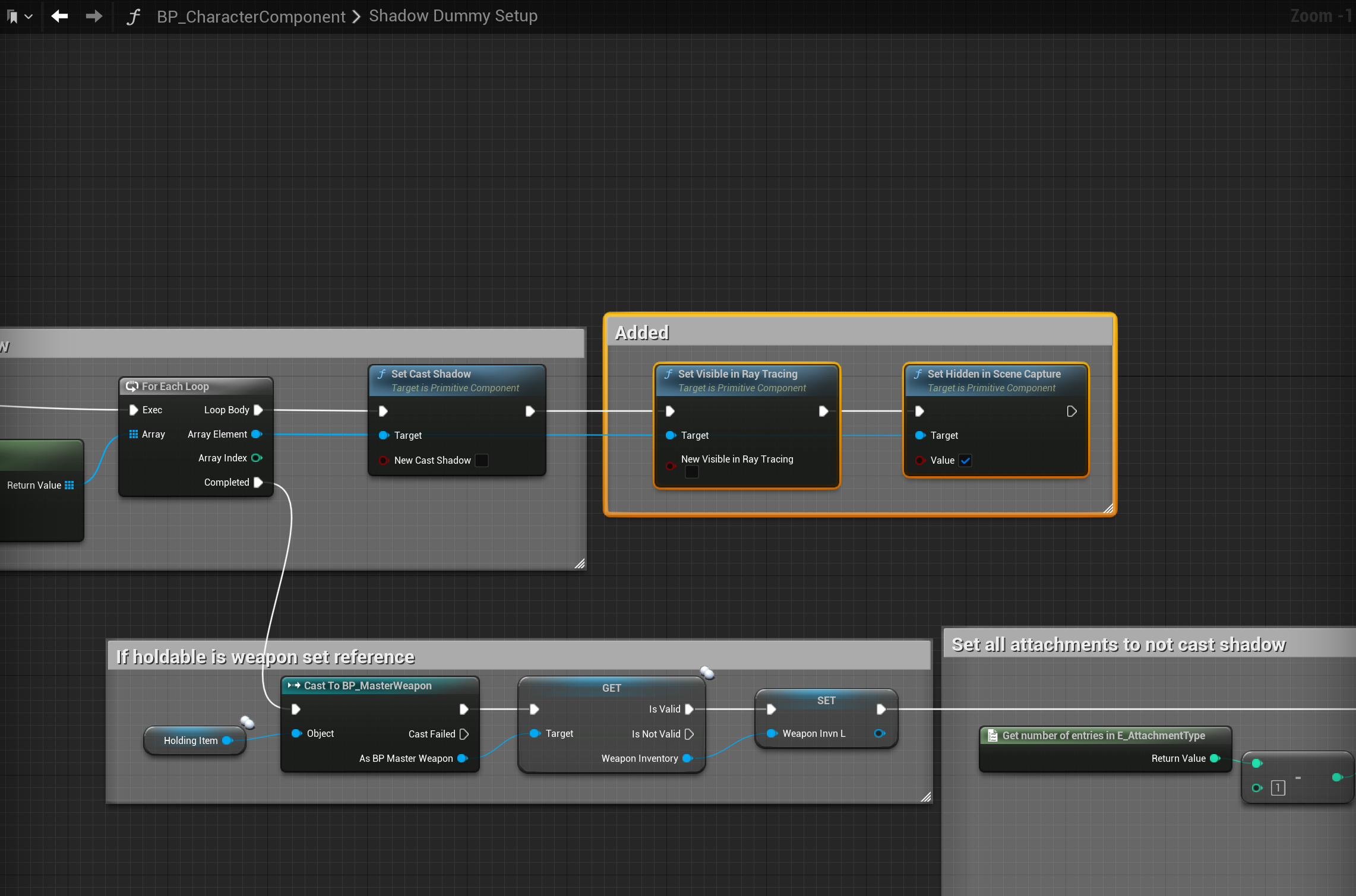Click the Array Element output pin
This screenshot has width=1356, height=896.
coord(257,434)
